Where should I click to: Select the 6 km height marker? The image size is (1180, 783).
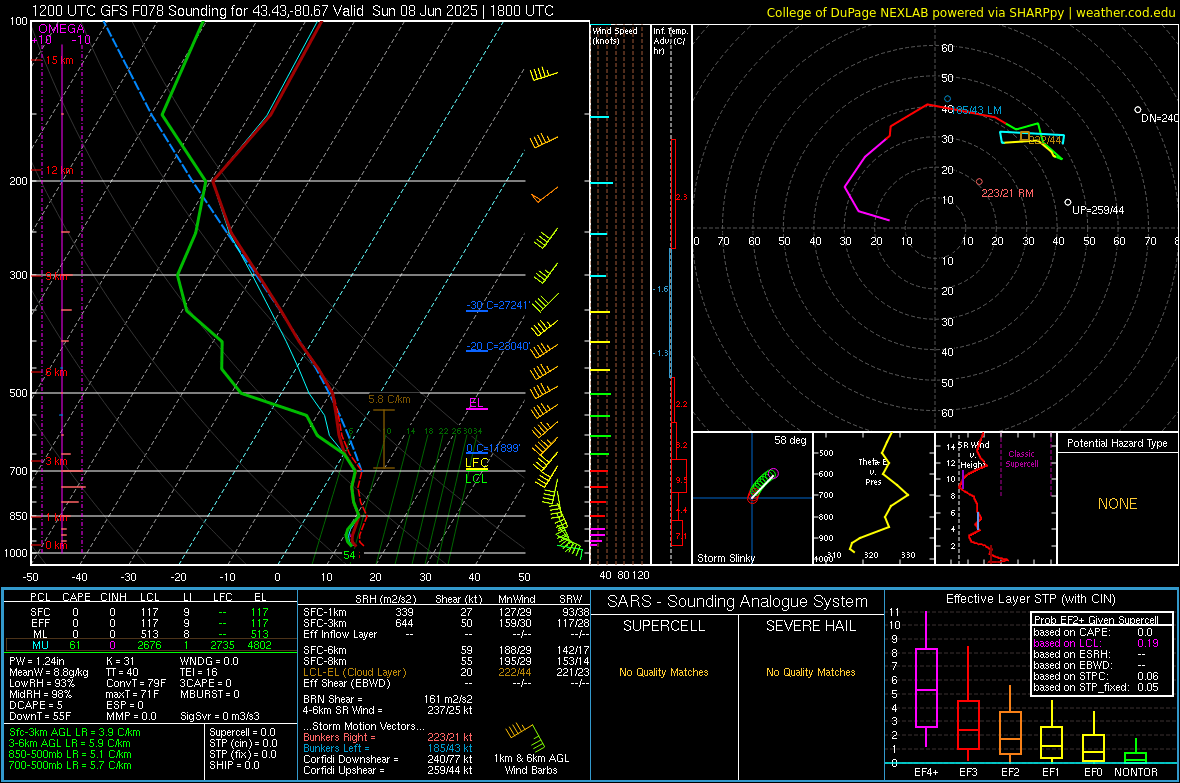56,372
